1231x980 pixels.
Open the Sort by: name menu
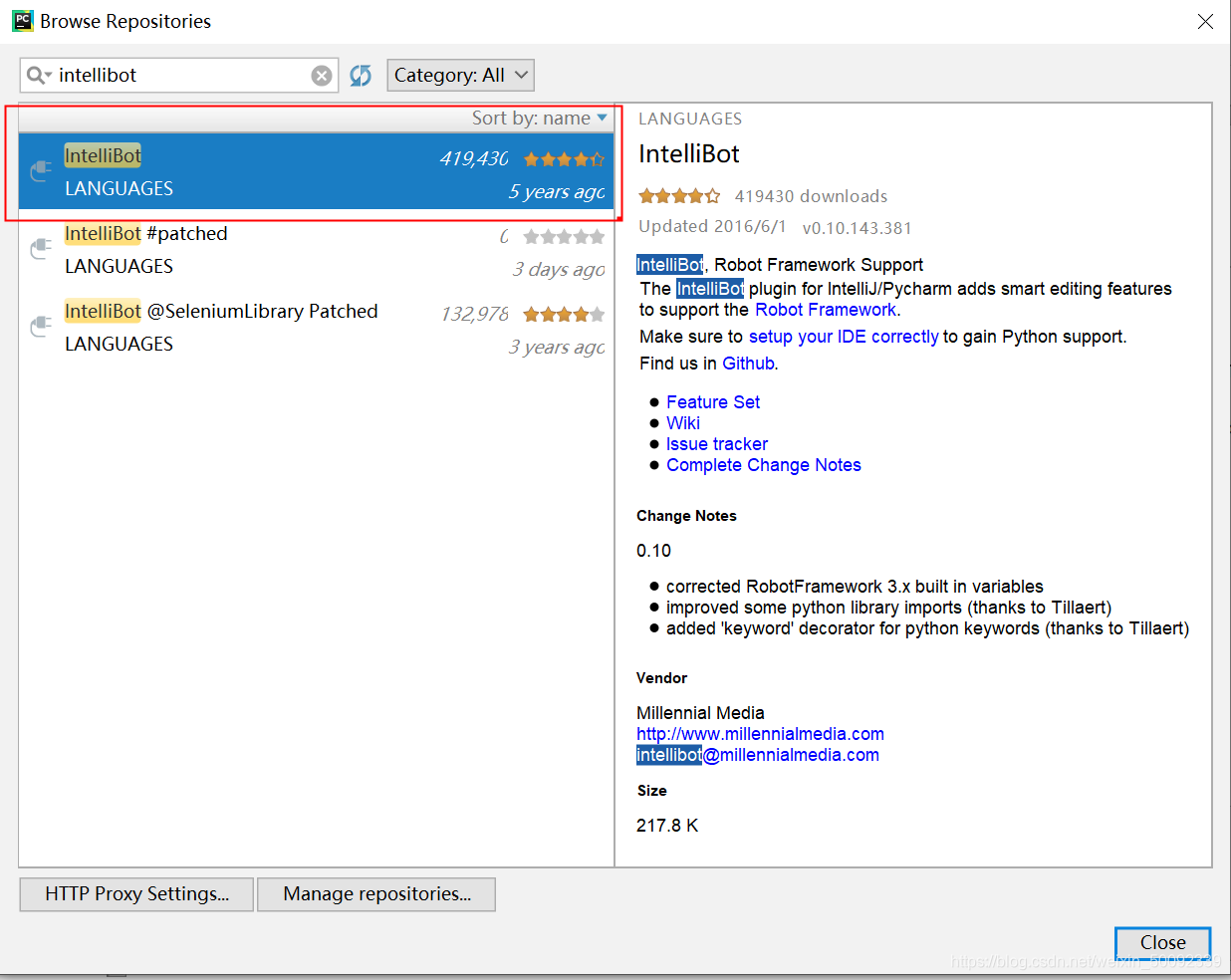click(x=539, y=118)
